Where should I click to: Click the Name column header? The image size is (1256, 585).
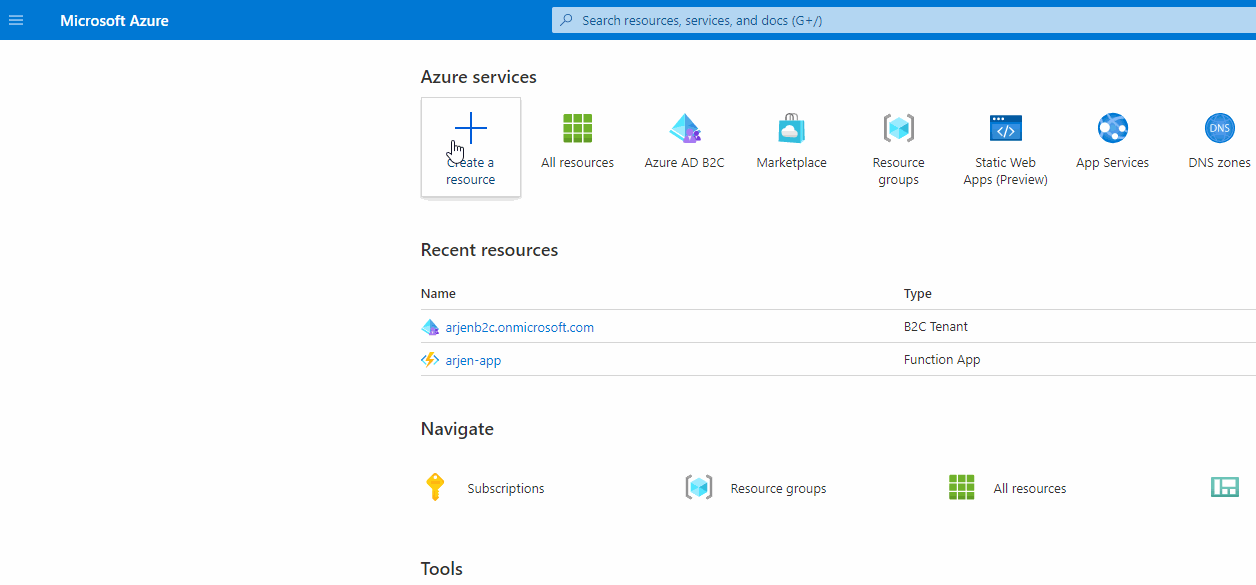point(438,294)
